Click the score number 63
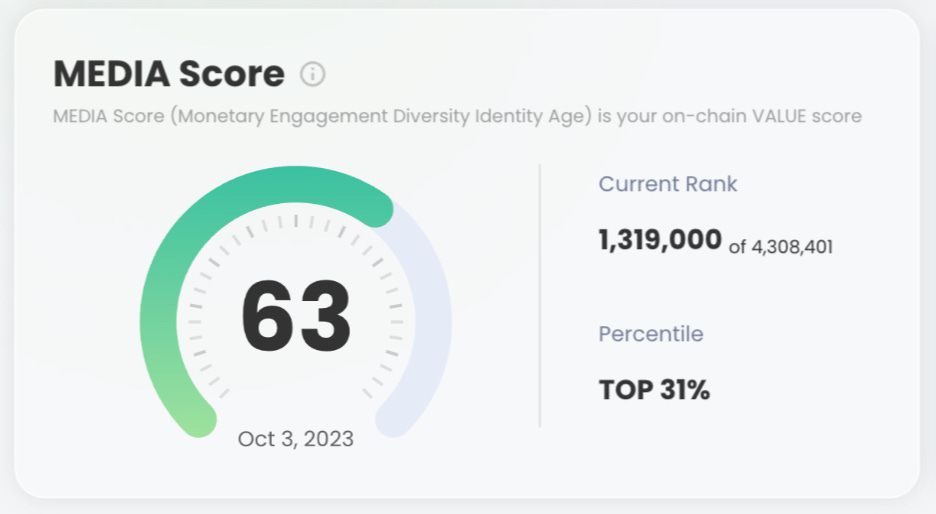The width and height of the screenshot is (936, 514). coord(296,316)
